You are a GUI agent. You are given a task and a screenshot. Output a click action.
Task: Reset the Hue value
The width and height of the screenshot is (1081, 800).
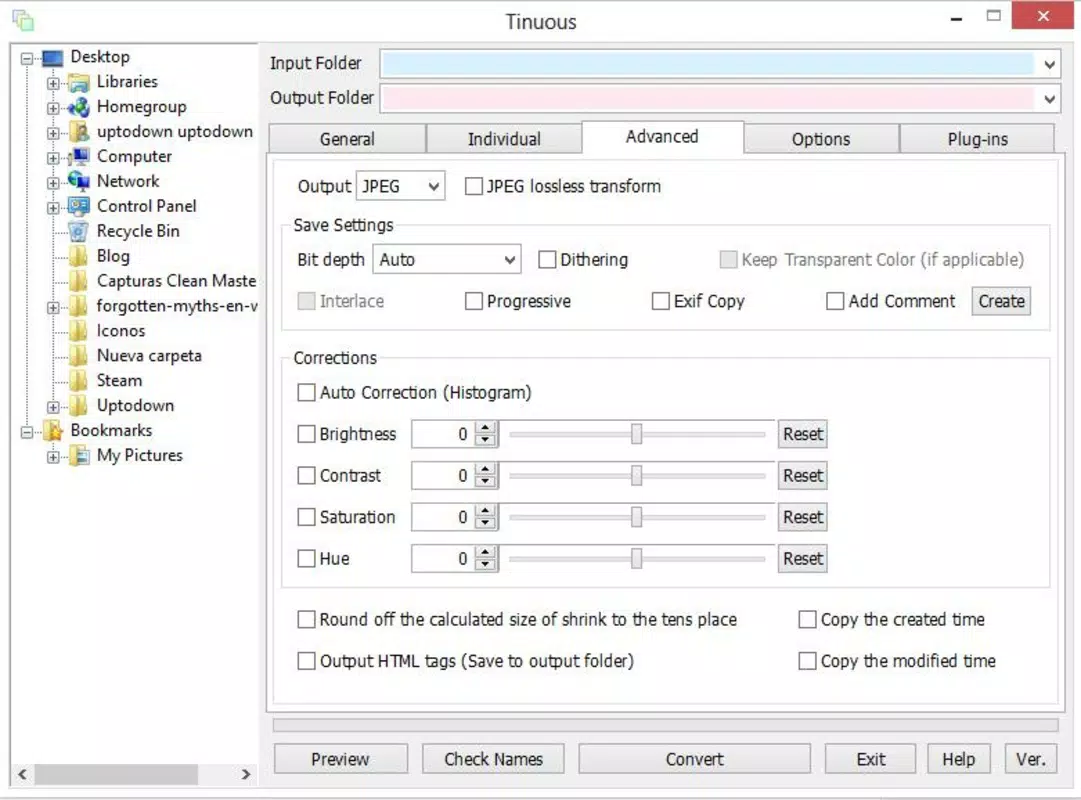pyautogui.click(x=802, y=559)
